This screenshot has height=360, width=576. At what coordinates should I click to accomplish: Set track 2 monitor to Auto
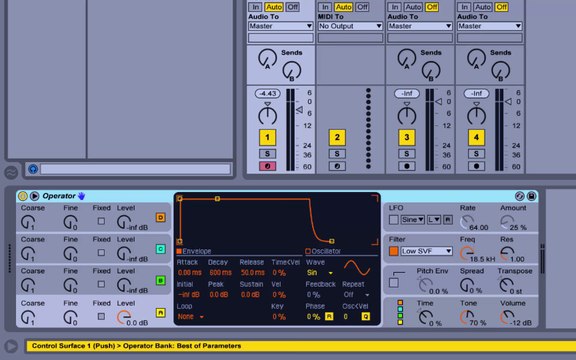(343, 7)
